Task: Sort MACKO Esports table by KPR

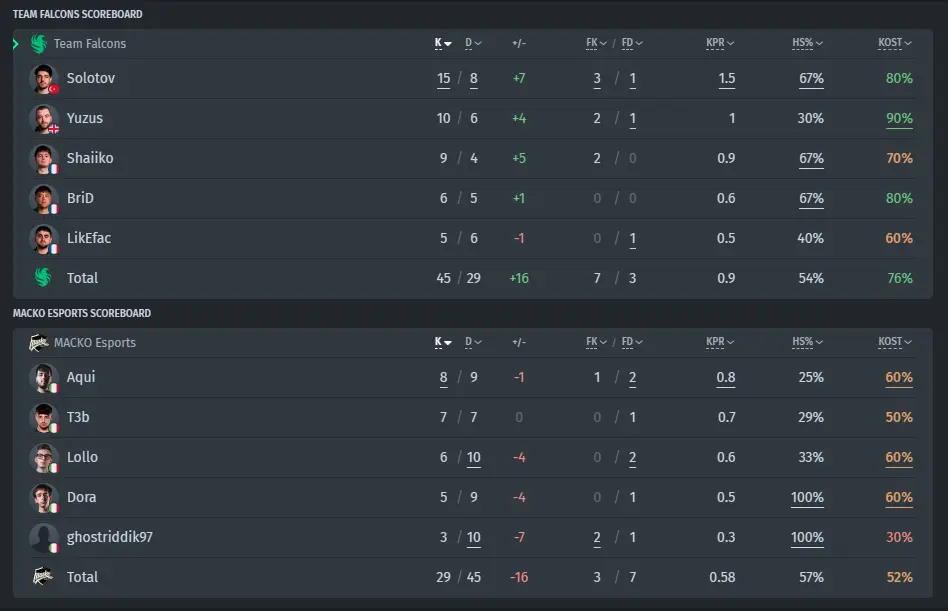Action: [720, 342]
